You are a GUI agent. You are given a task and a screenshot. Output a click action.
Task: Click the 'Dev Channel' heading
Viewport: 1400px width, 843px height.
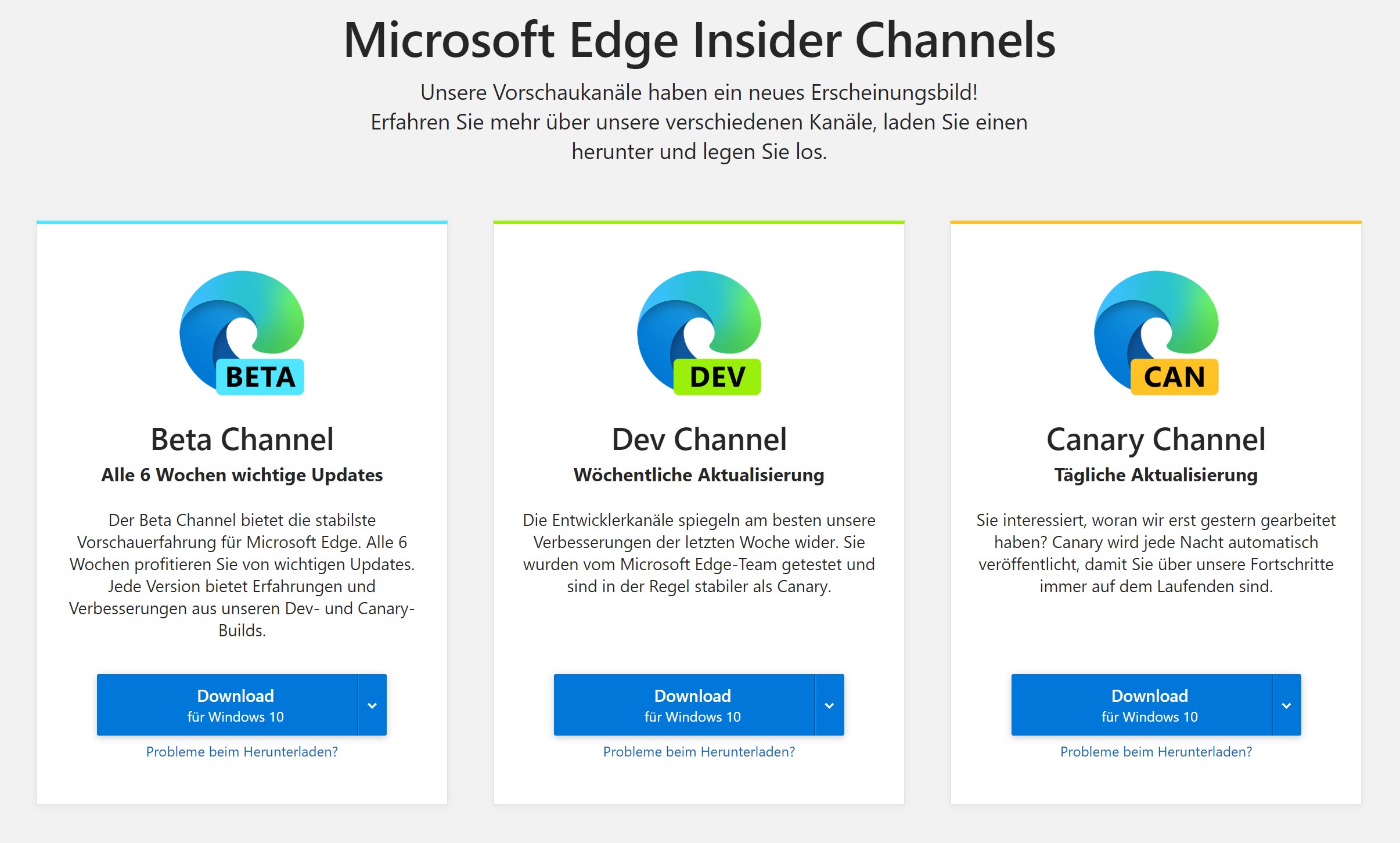699,439
